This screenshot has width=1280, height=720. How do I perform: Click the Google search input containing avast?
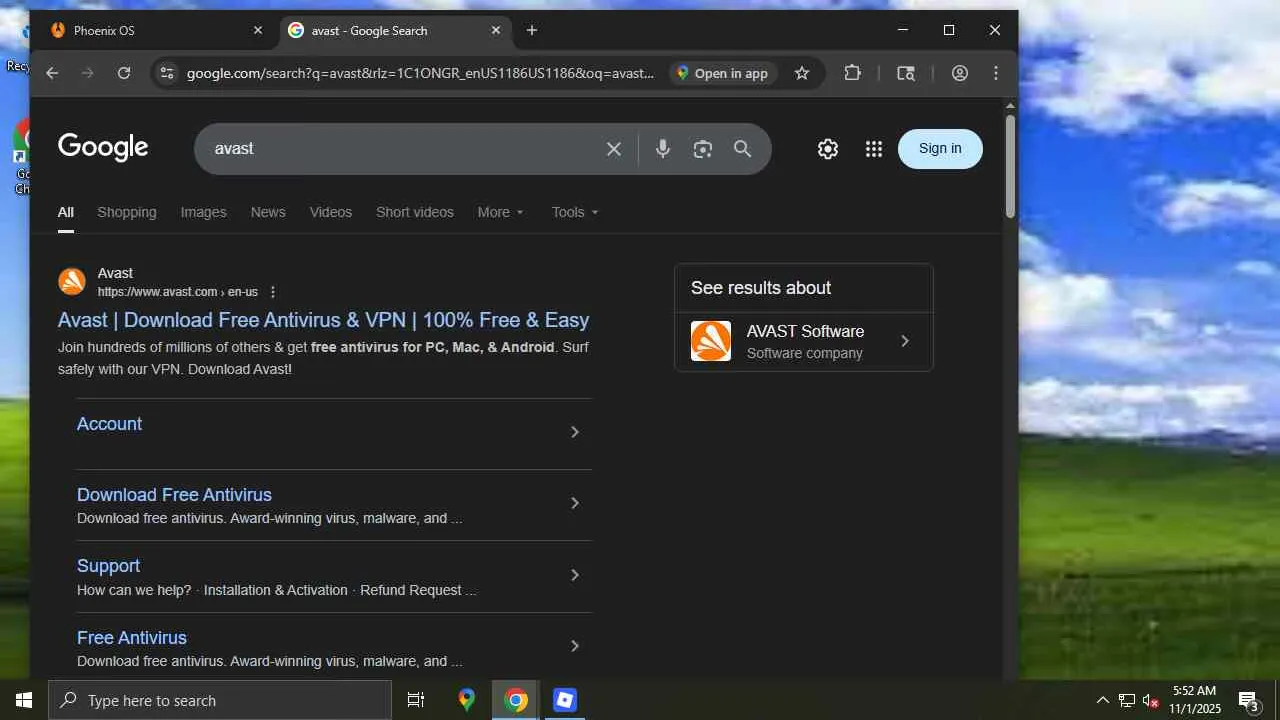click(x=402, y=149)
